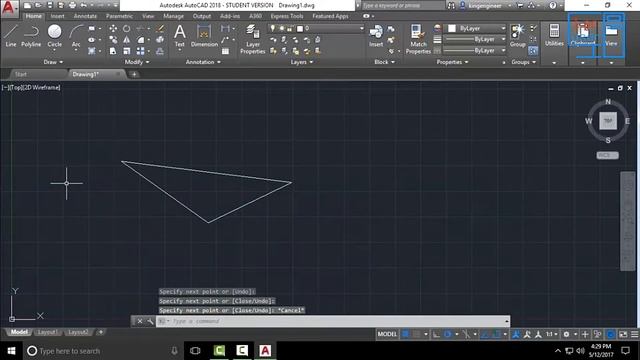Viewport: 640px width, 360px height.
Task: Click the Stretch tool in Modify panel
Action: pos(113,51)
